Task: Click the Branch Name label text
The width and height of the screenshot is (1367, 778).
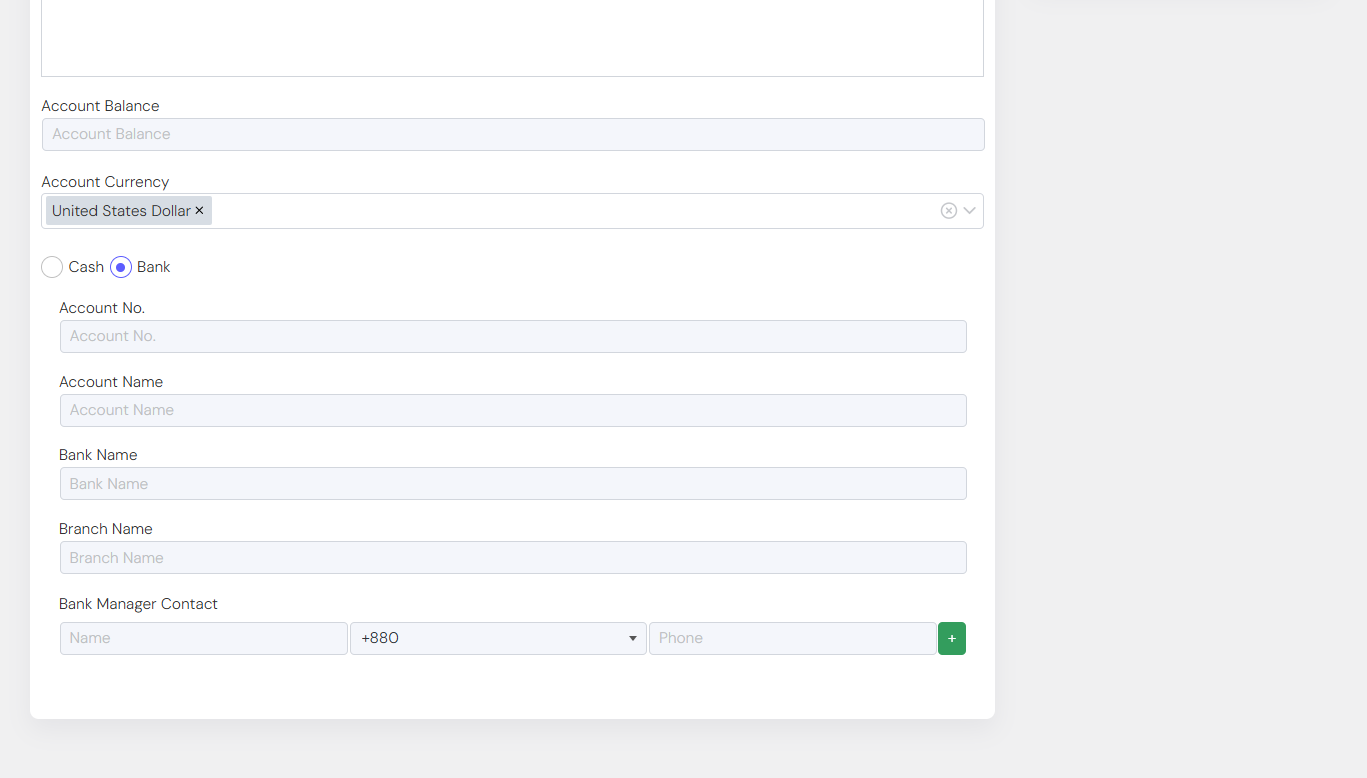Action: (106, 529)
